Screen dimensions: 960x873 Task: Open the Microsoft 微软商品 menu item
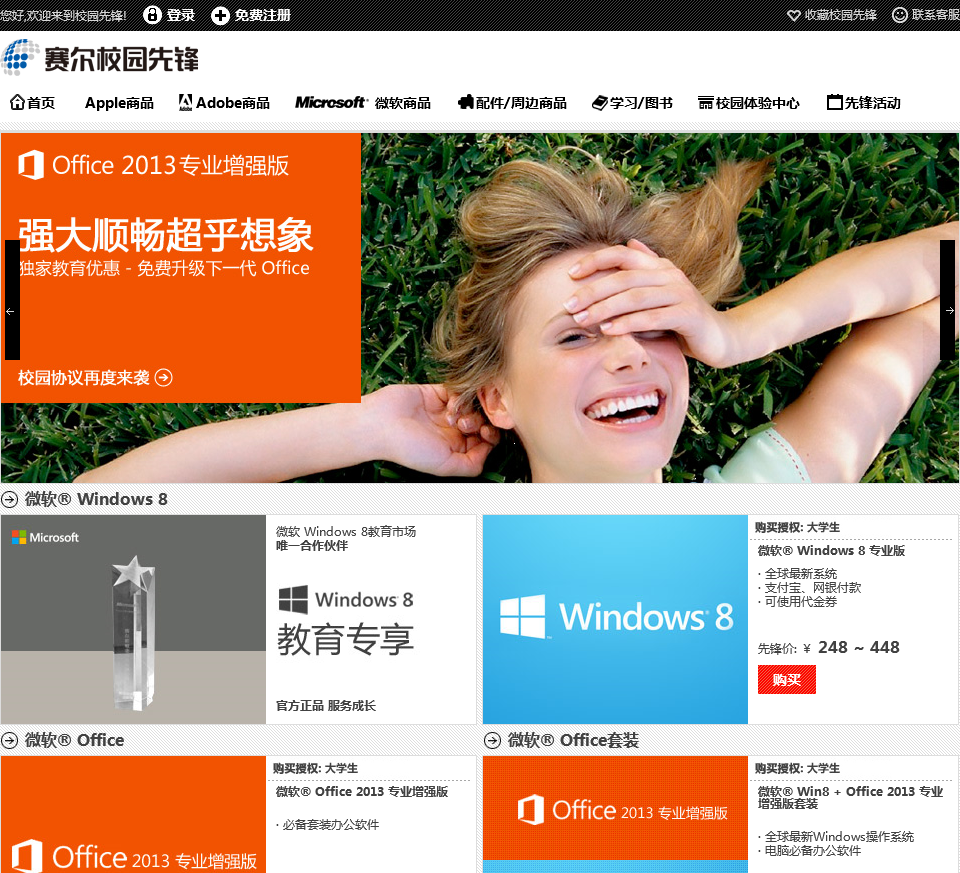pos(363,103)
